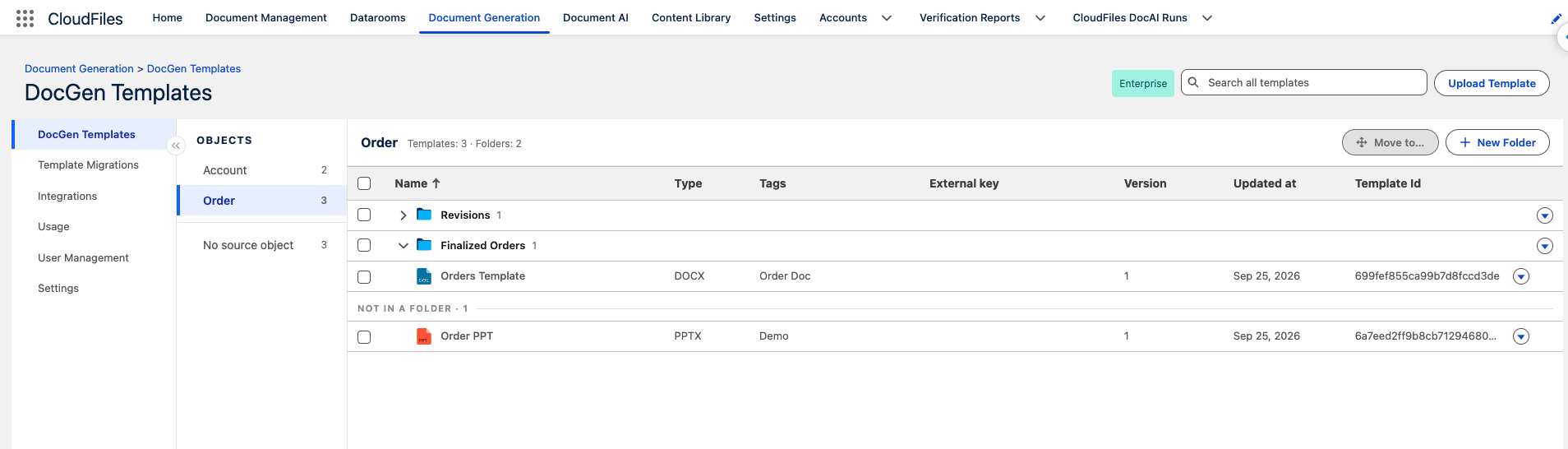
Task: Select the Account object in Objects list
Action: [x=262, y=170]
